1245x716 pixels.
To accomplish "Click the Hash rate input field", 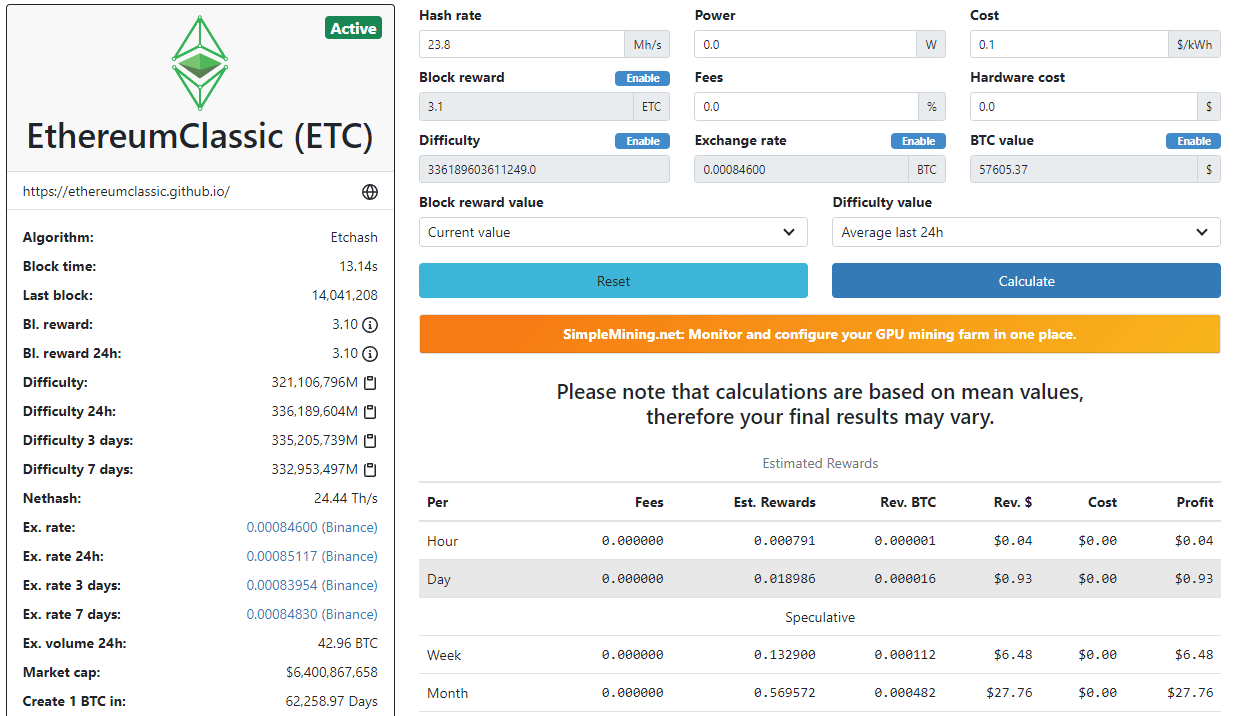I will point(522,44).
